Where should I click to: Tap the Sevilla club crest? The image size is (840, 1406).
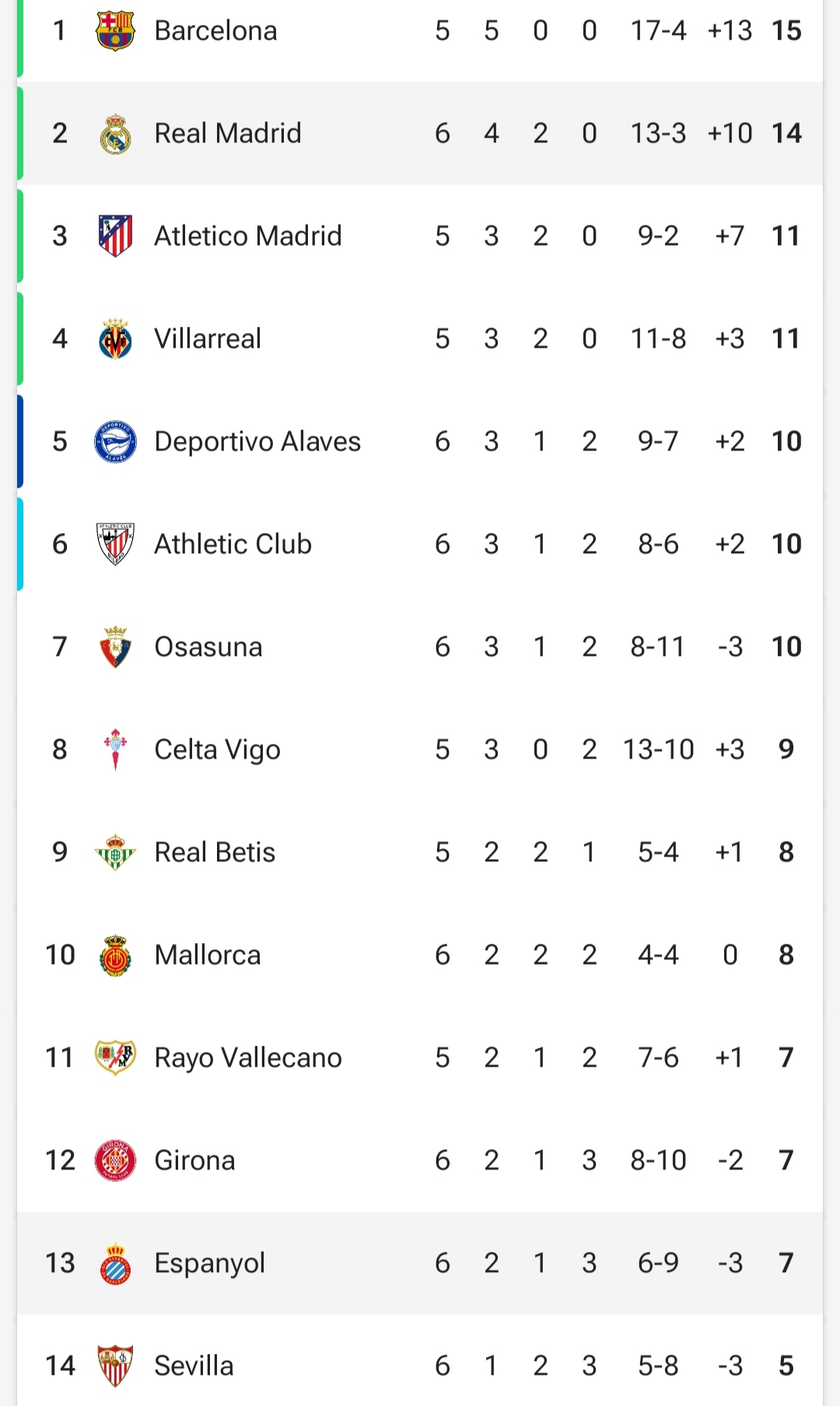[x=115, y=1366]
